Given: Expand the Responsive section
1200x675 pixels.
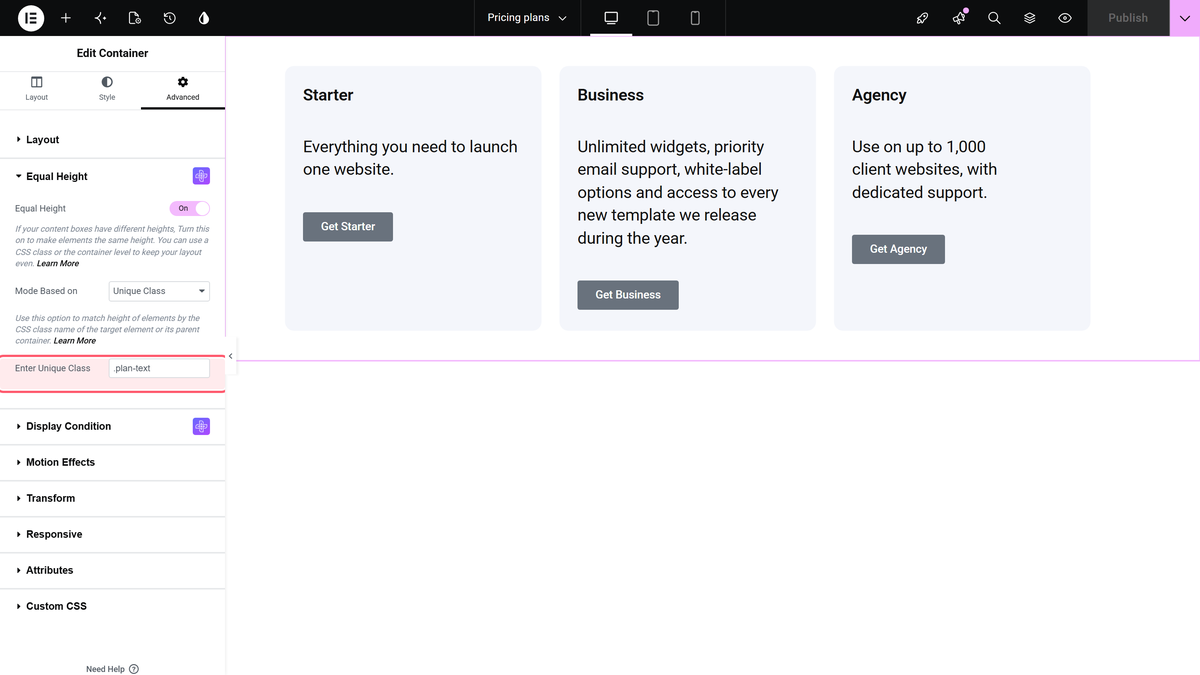Looking at the screenshot, I should coord(112,534).
